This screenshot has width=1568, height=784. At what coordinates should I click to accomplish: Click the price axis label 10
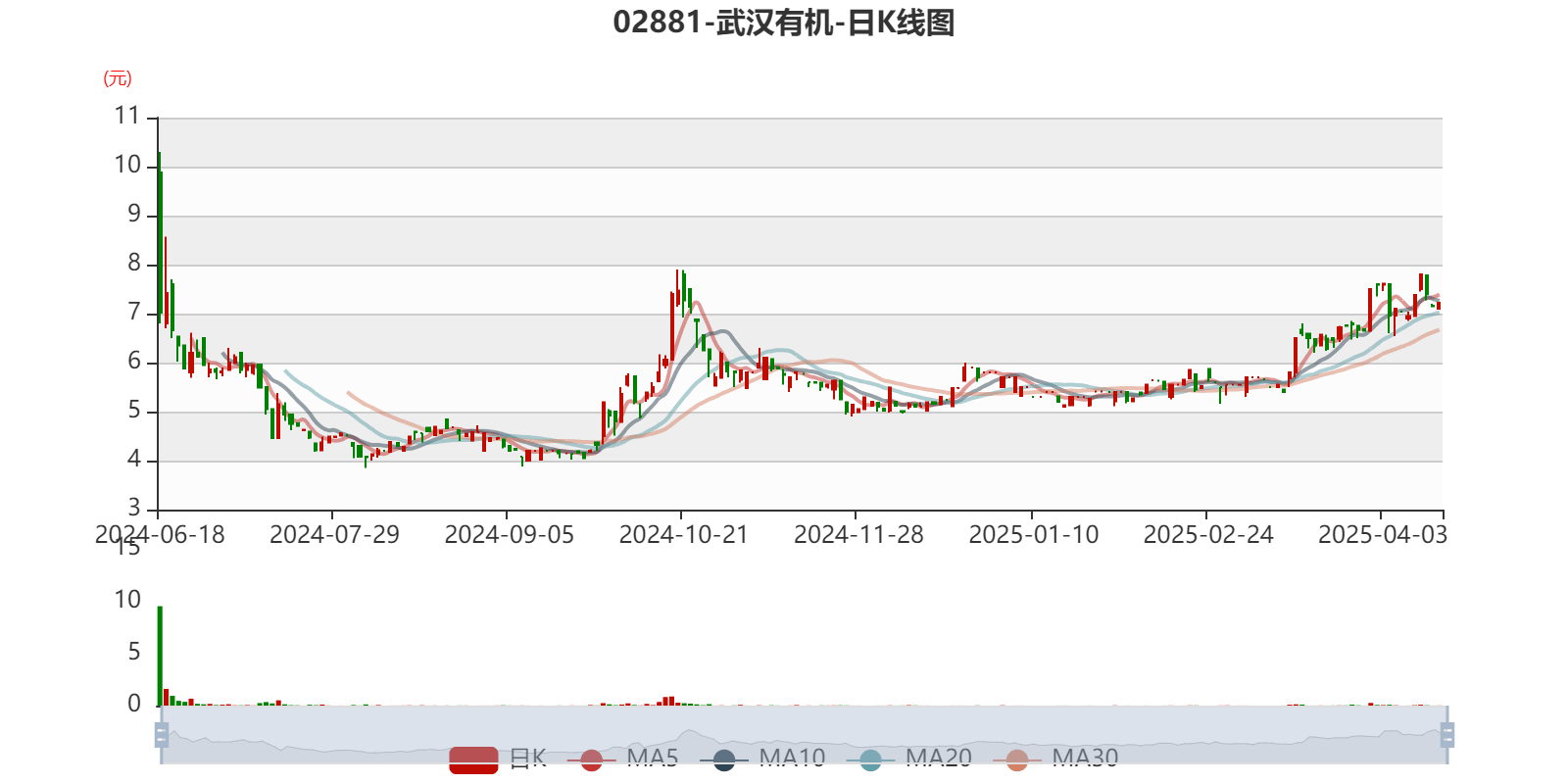pyautogui.click(x=127, y=165)
